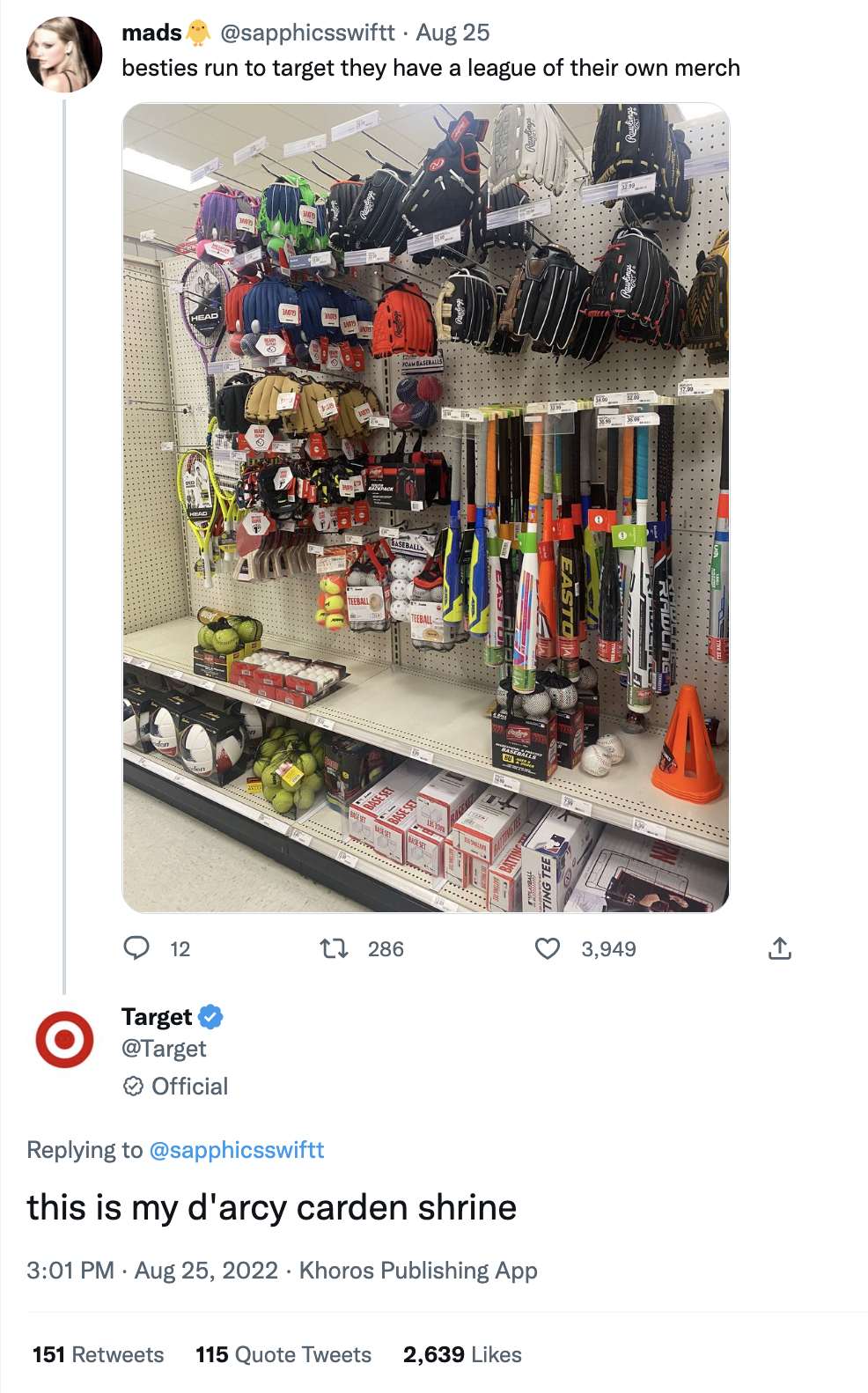Viewport: 868px width, 1393px height.
Task: Click Target's blue verified checkmark badge
Action: point(210,1017)
